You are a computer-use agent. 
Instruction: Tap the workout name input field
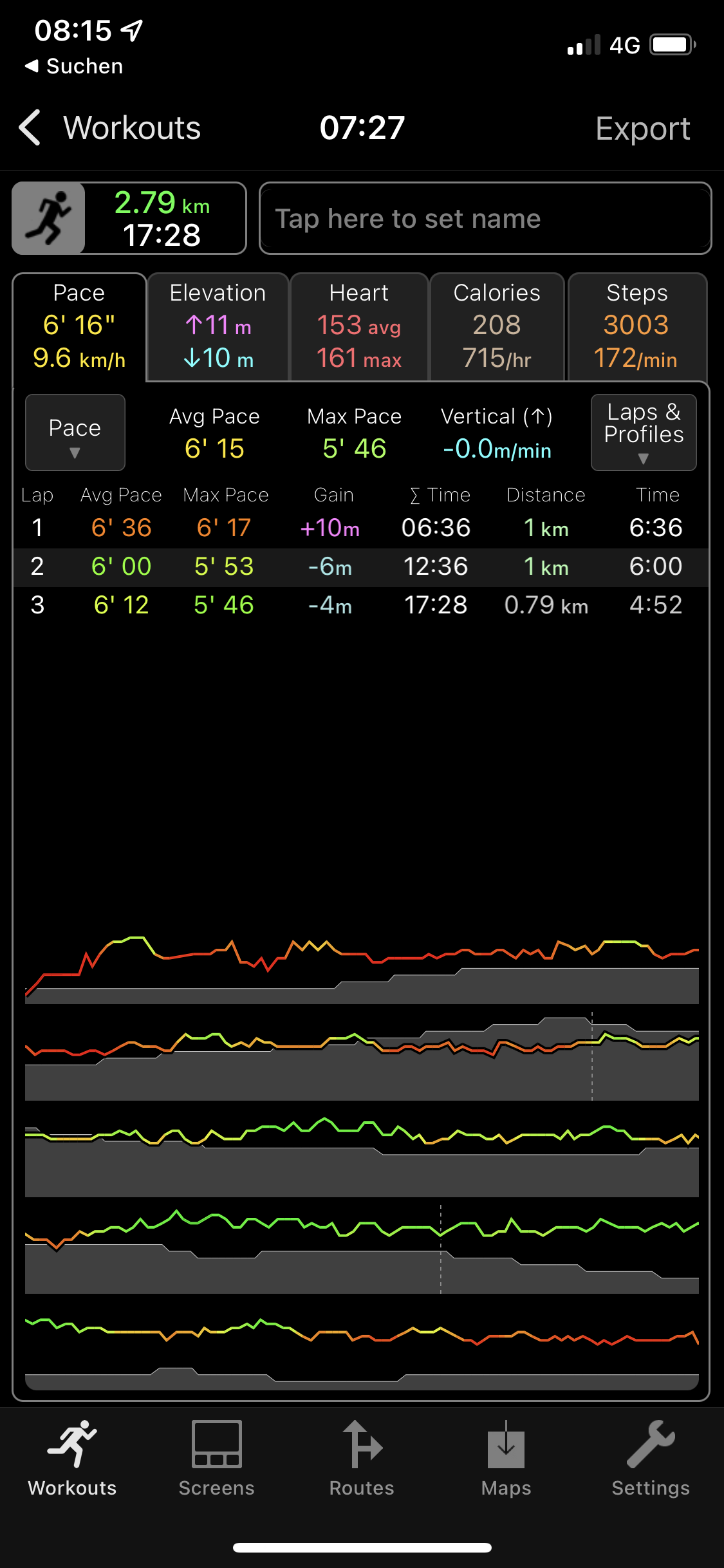[x=485, y=219]
